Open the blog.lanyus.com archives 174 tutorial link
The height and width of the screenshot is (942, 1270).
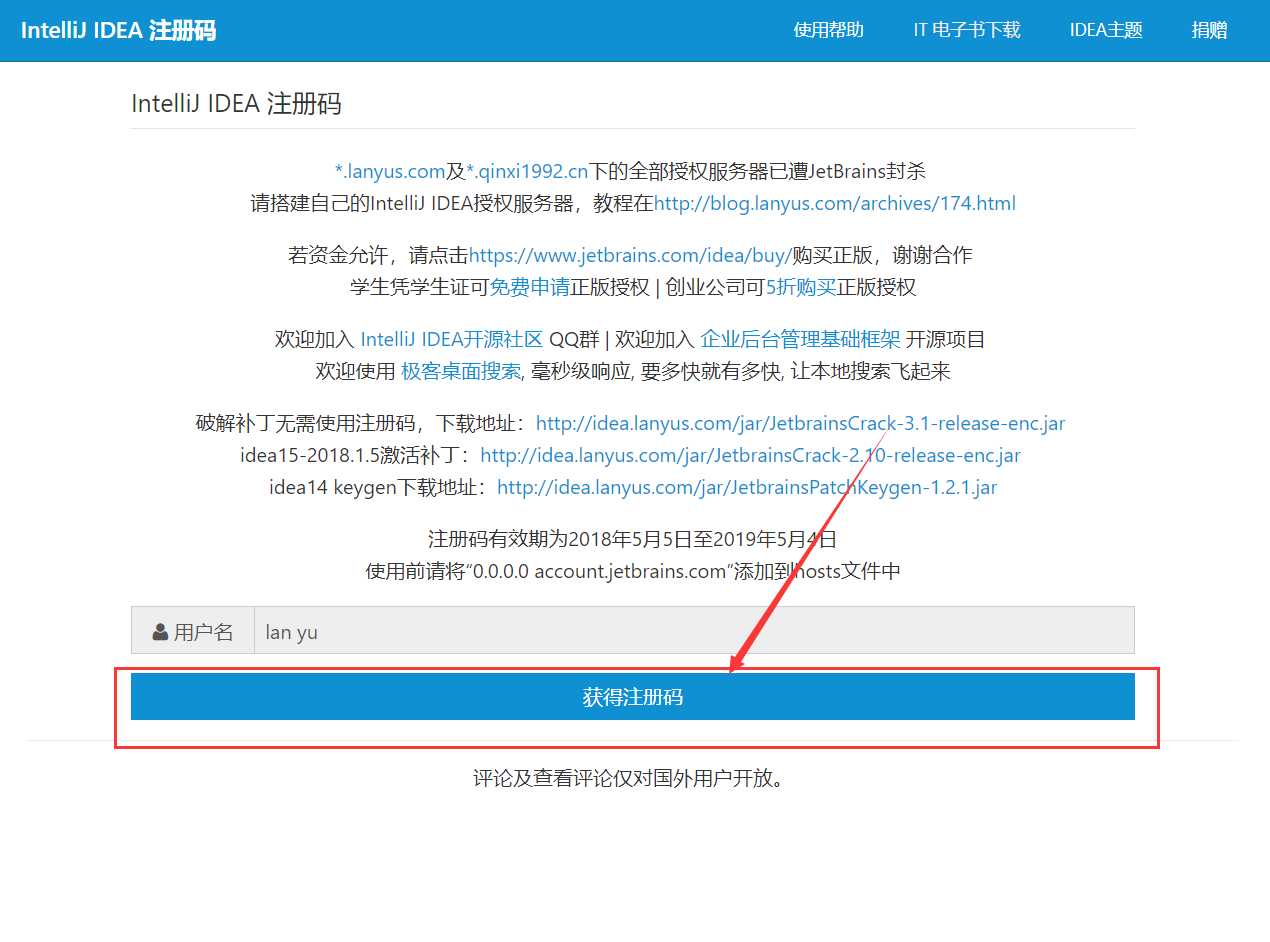[835, 203]
